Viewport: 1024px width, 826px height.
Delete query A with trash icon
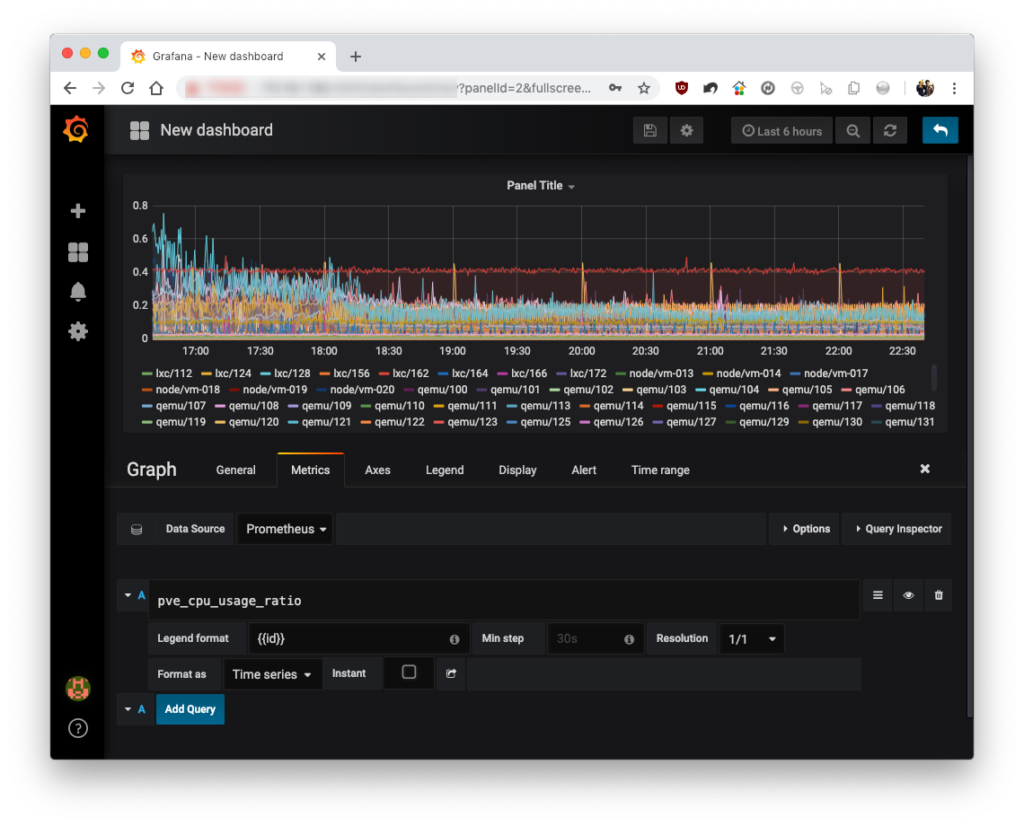[x=938, y=596]
